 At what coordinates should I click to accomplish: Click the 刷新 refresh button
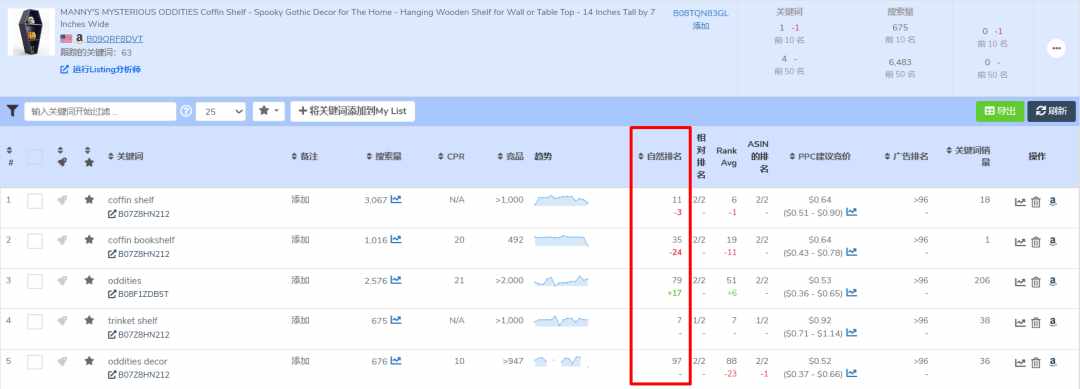pos(1051,111)
